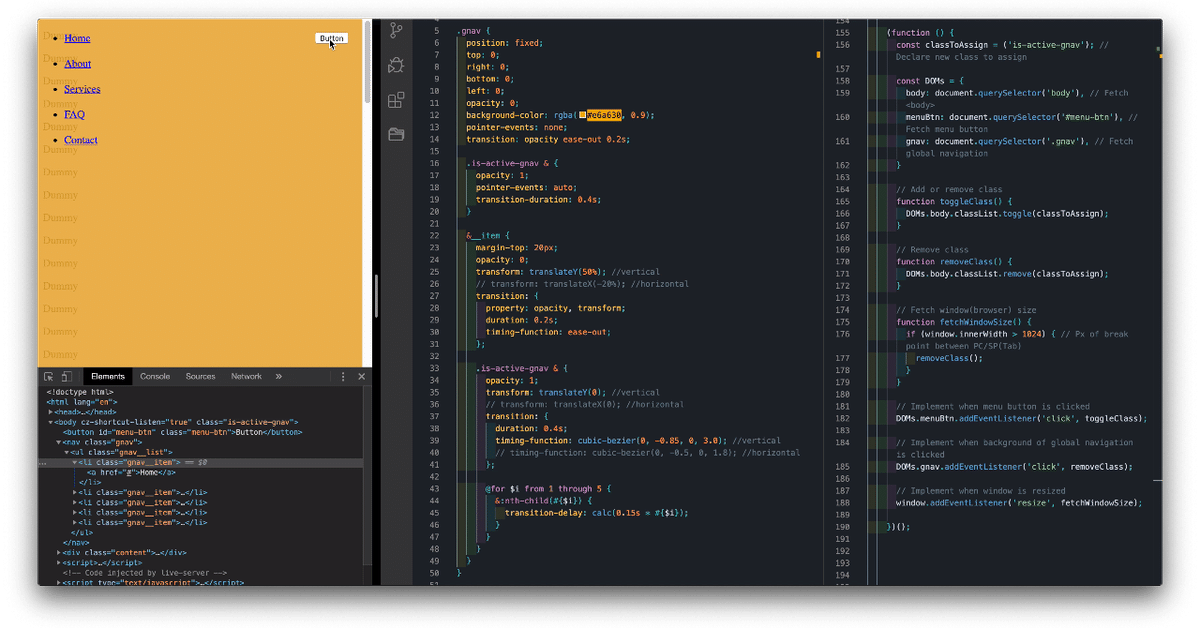Switch to the Sources tab

(200, 377)
